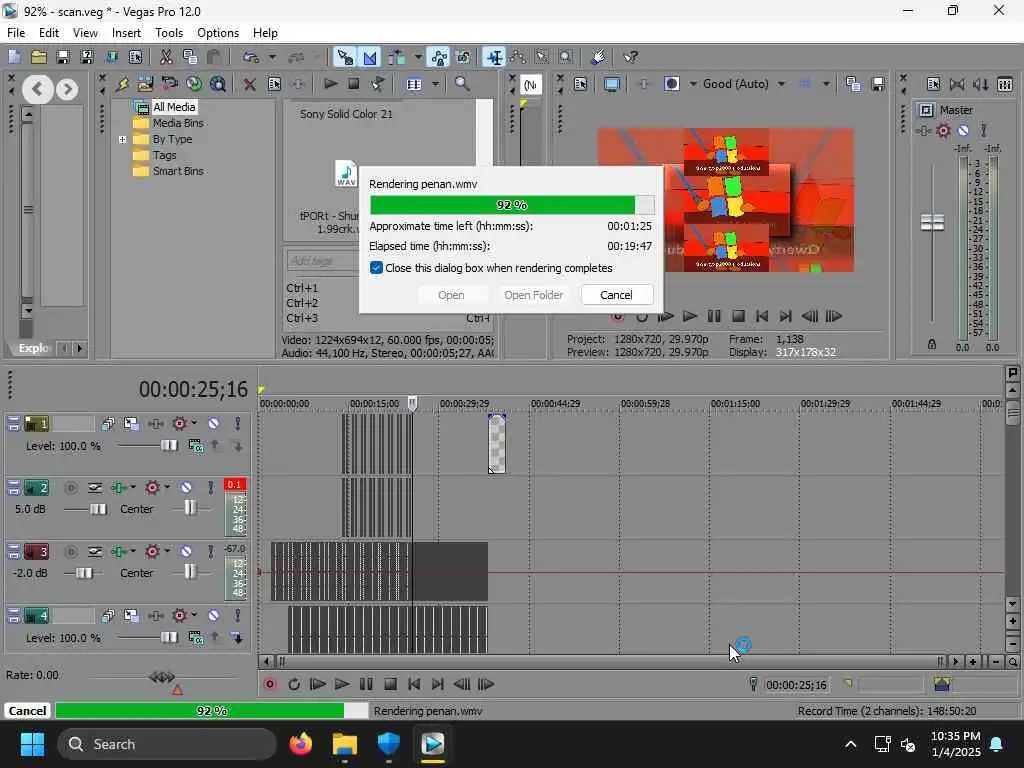1024x768 pixels.
Task: Click the Cut scissors icon
Action: tap(166, 57)
